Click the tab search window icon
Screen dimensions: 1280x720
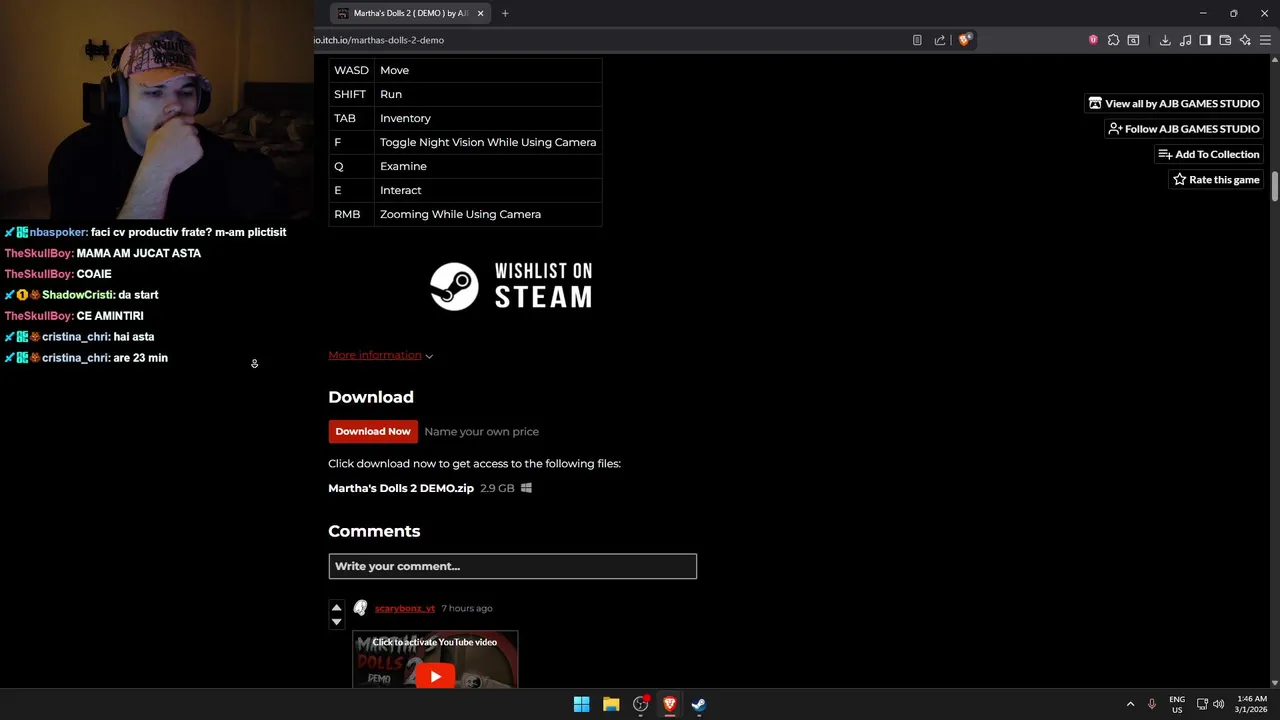coord(1133,40)
